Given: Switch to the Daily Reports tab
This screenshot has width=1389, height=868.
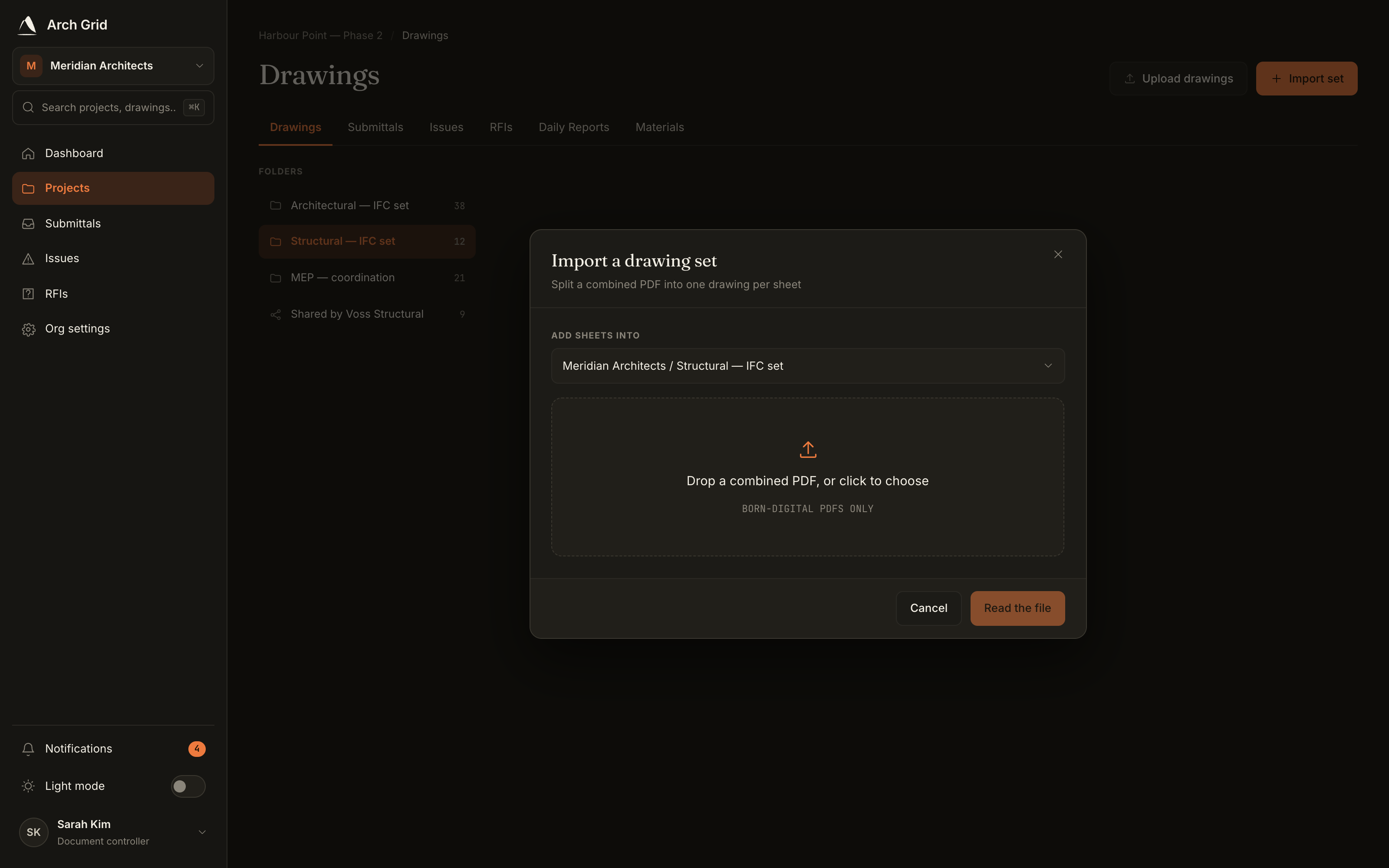Looking at the screenshot, I should [574, 128].
